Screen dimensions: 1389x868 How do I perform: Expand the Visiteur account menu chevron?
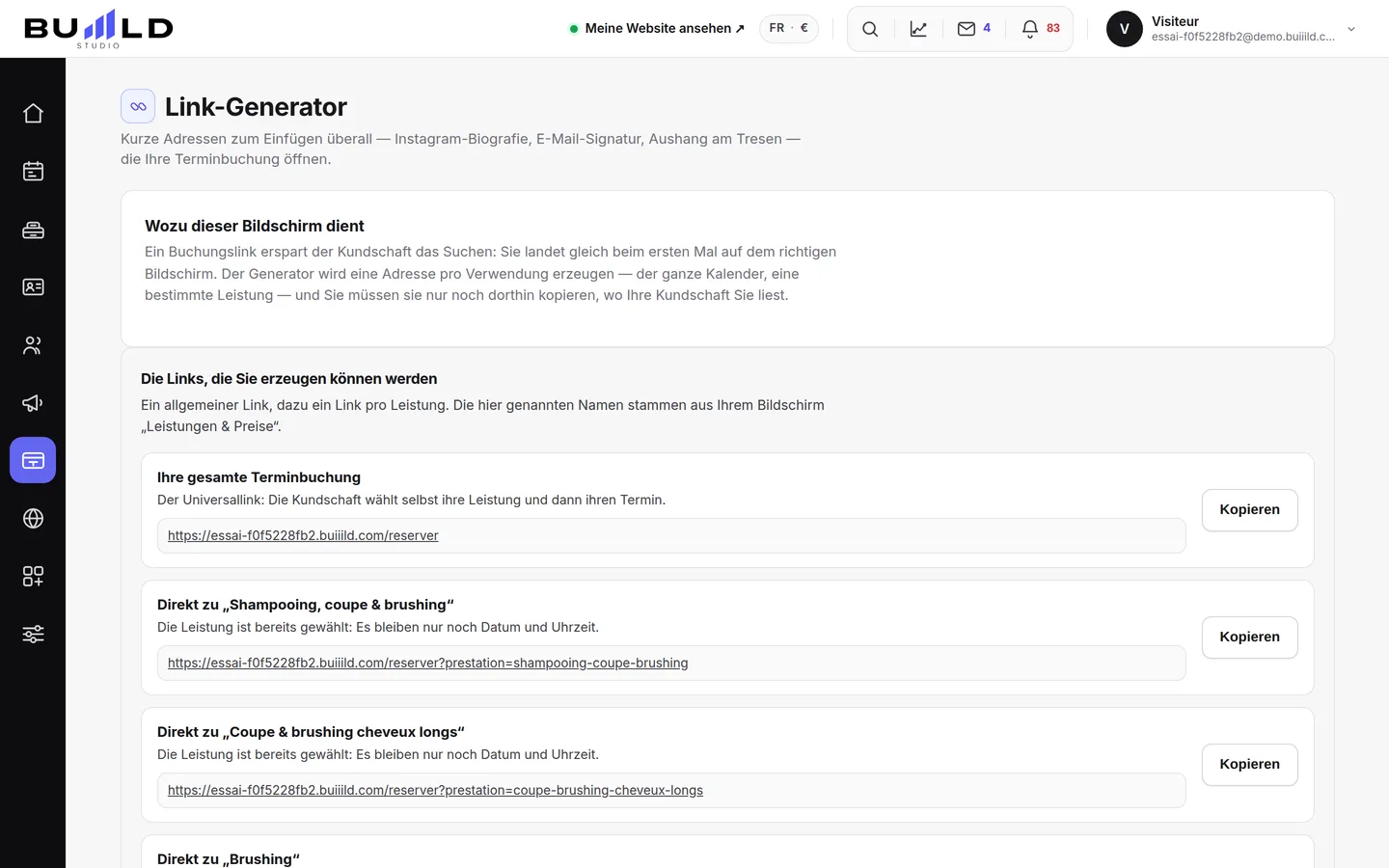[1351, 29]
